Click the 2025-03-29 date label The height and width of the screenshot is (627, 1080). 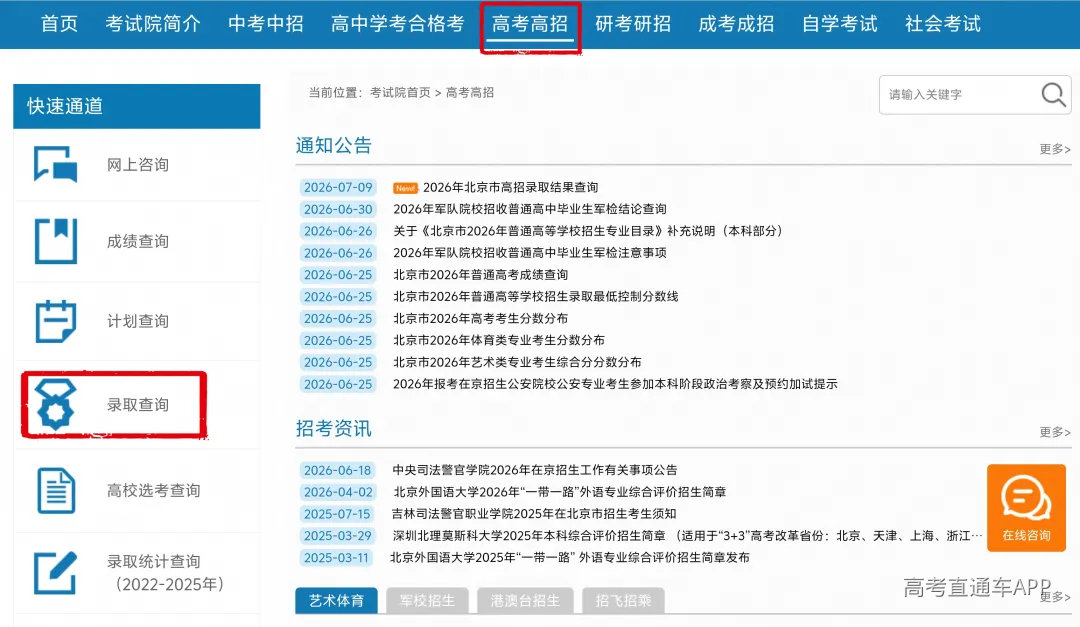(338, 535)
